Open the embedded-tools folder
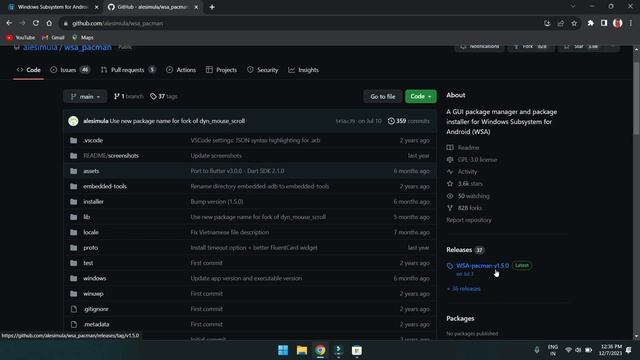 pos(105,186)
